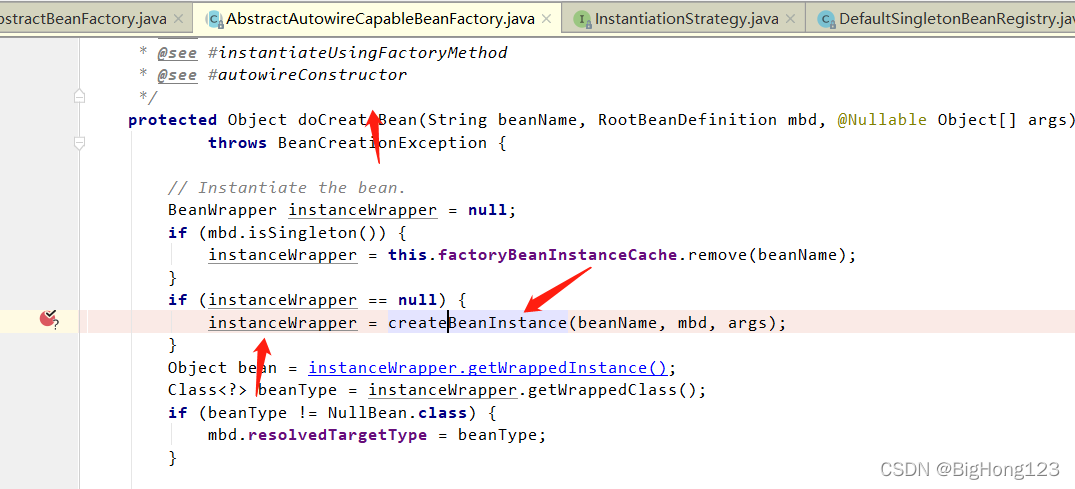Image resolution: width=1075 pixels, height=489 pixels.
Task: Follow the instanceWrapper.getWrappedInstance() link
Action: click(x=487, y=367)
